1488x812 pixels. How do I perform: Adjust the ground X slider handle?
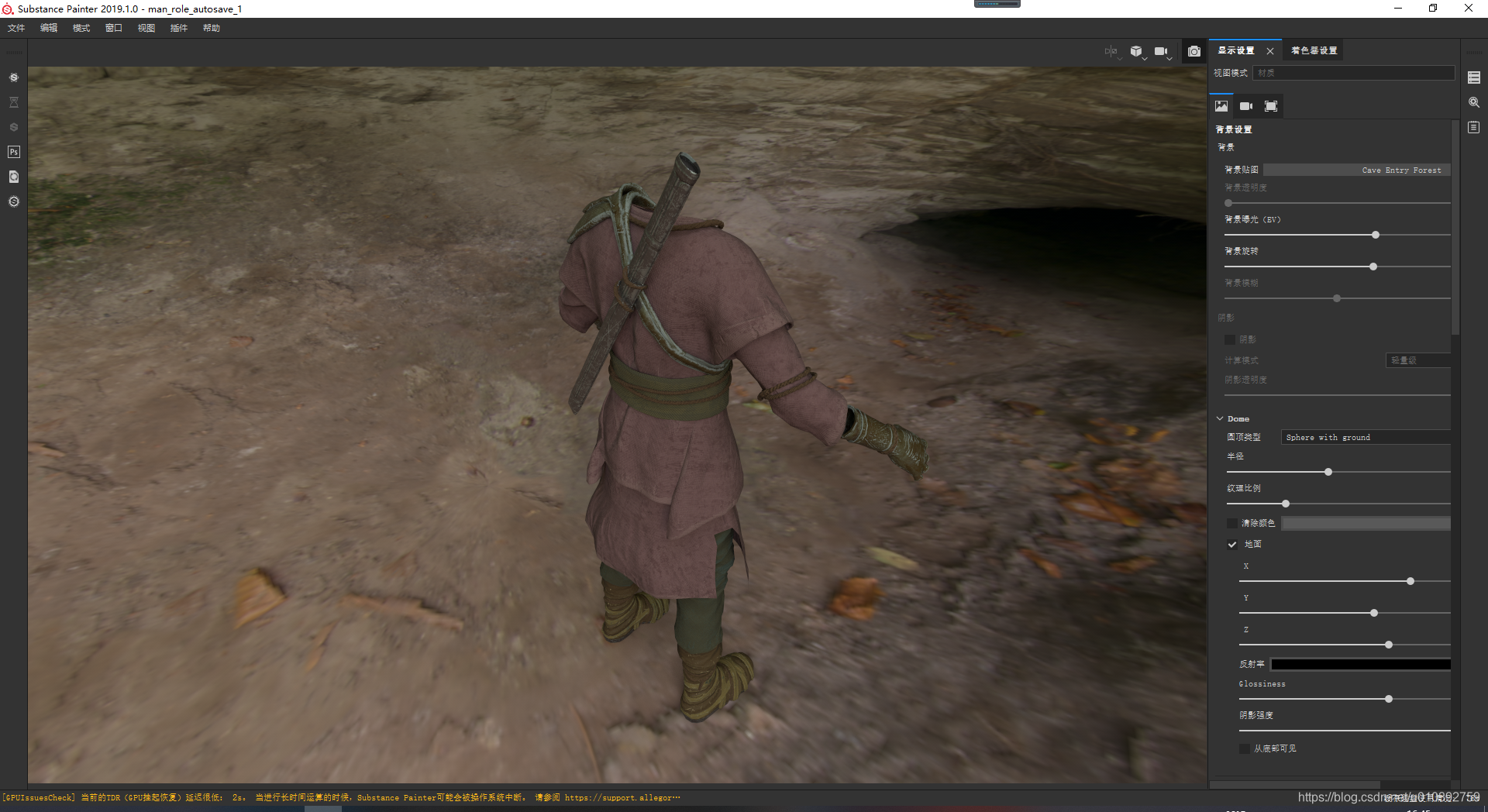coord(1410,581)
